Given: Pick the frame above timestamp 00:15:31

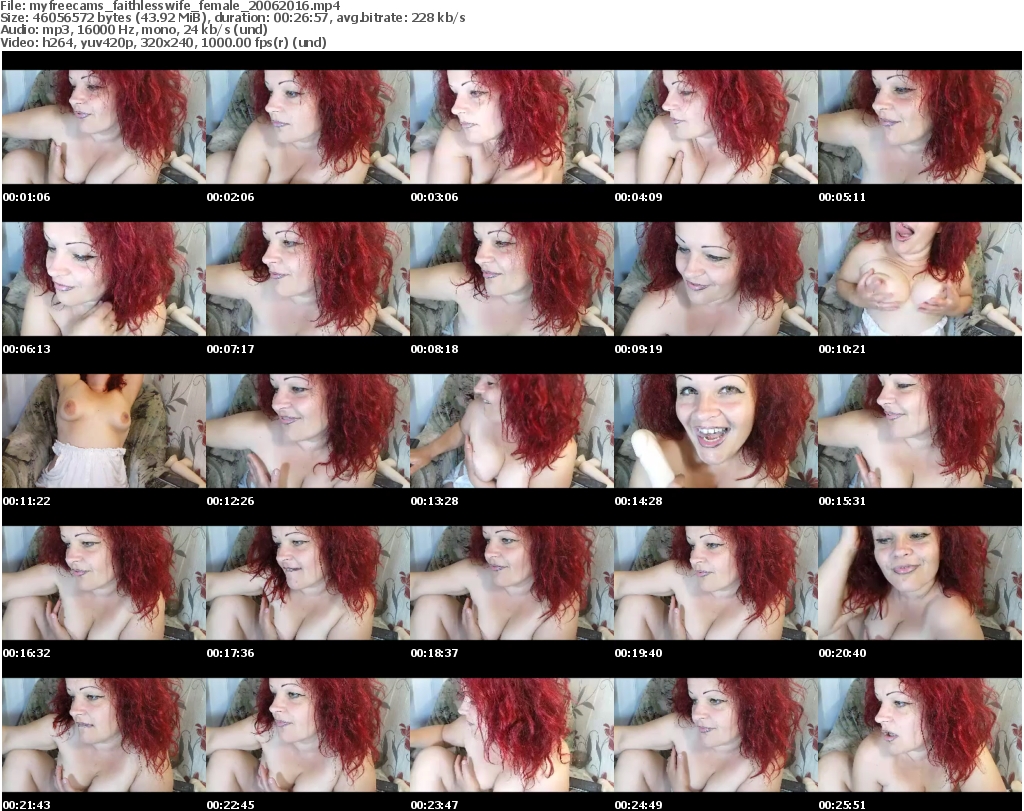Looking at the screenshot, I should pyautogui.click(x=920, y=431).
